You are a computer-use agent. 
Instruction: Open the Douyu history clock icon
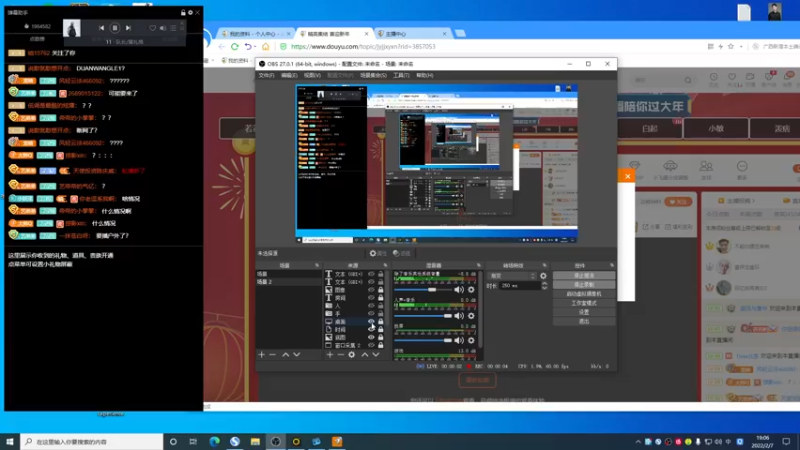(713, 78)
